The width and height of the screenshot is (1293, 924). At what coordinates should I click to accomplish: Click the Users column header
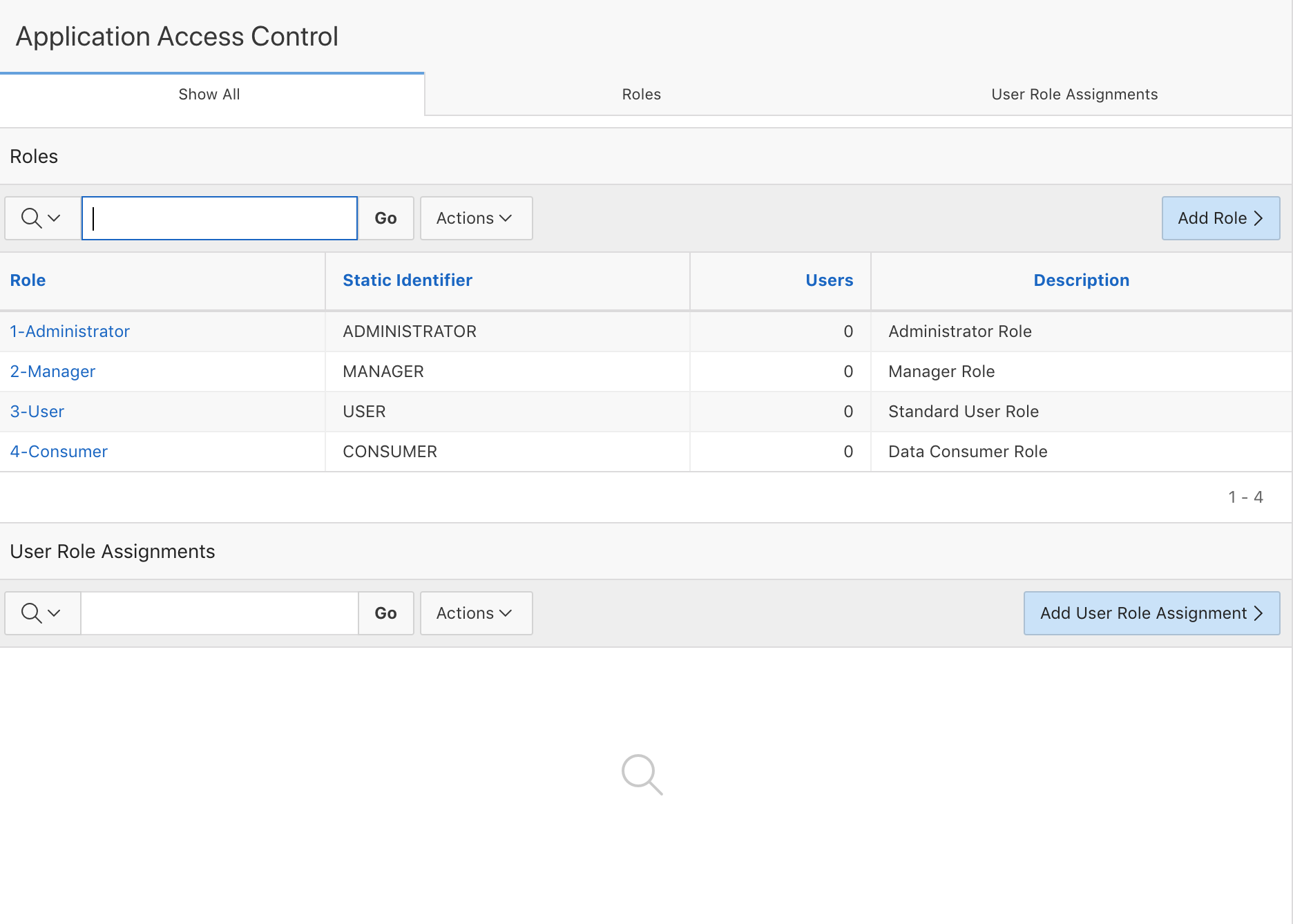point(829,280)
